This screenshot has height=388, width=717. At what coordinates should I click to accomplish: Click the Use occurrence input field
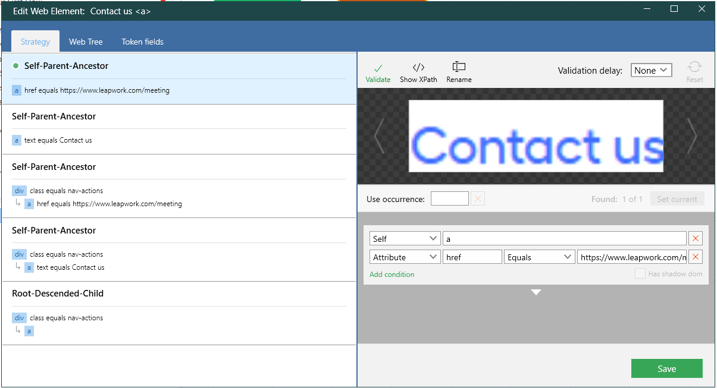coord(449,199)
